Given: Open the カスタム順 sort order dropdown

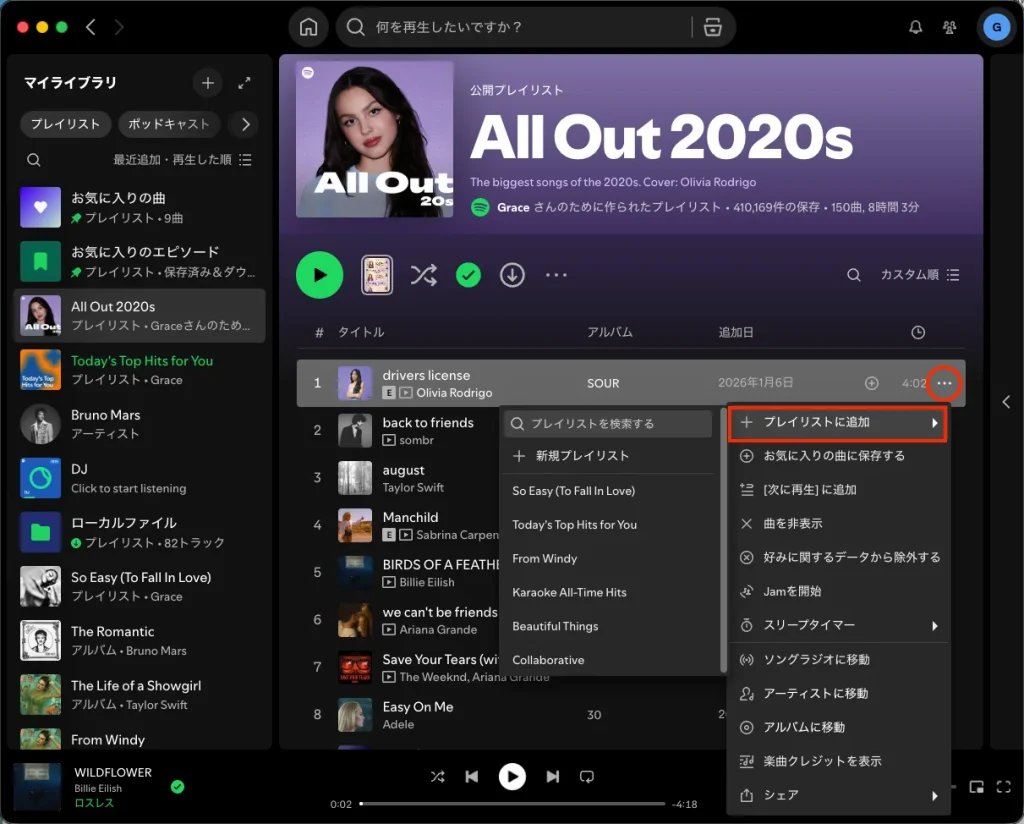Looking at the screenshot, I should [920, 275].
